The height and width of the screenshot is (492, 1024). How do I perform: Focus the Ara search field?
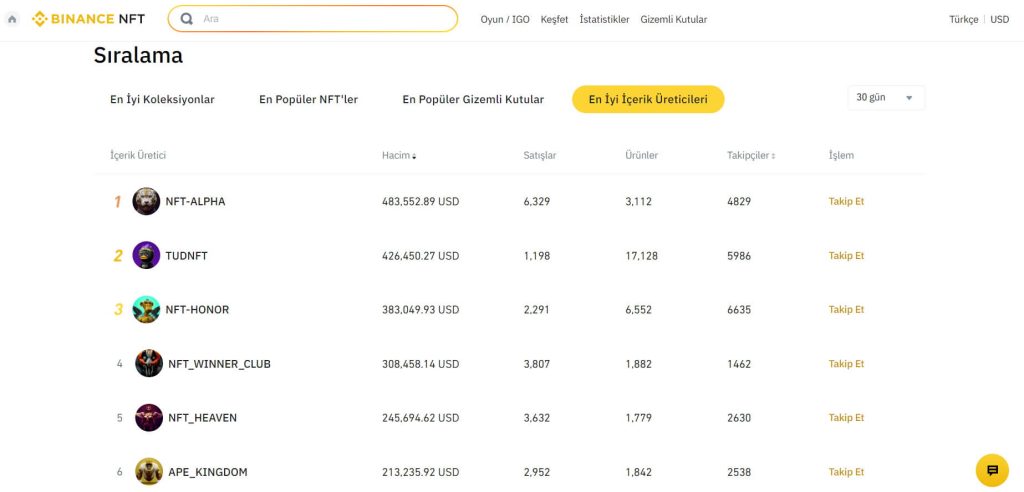313,19
